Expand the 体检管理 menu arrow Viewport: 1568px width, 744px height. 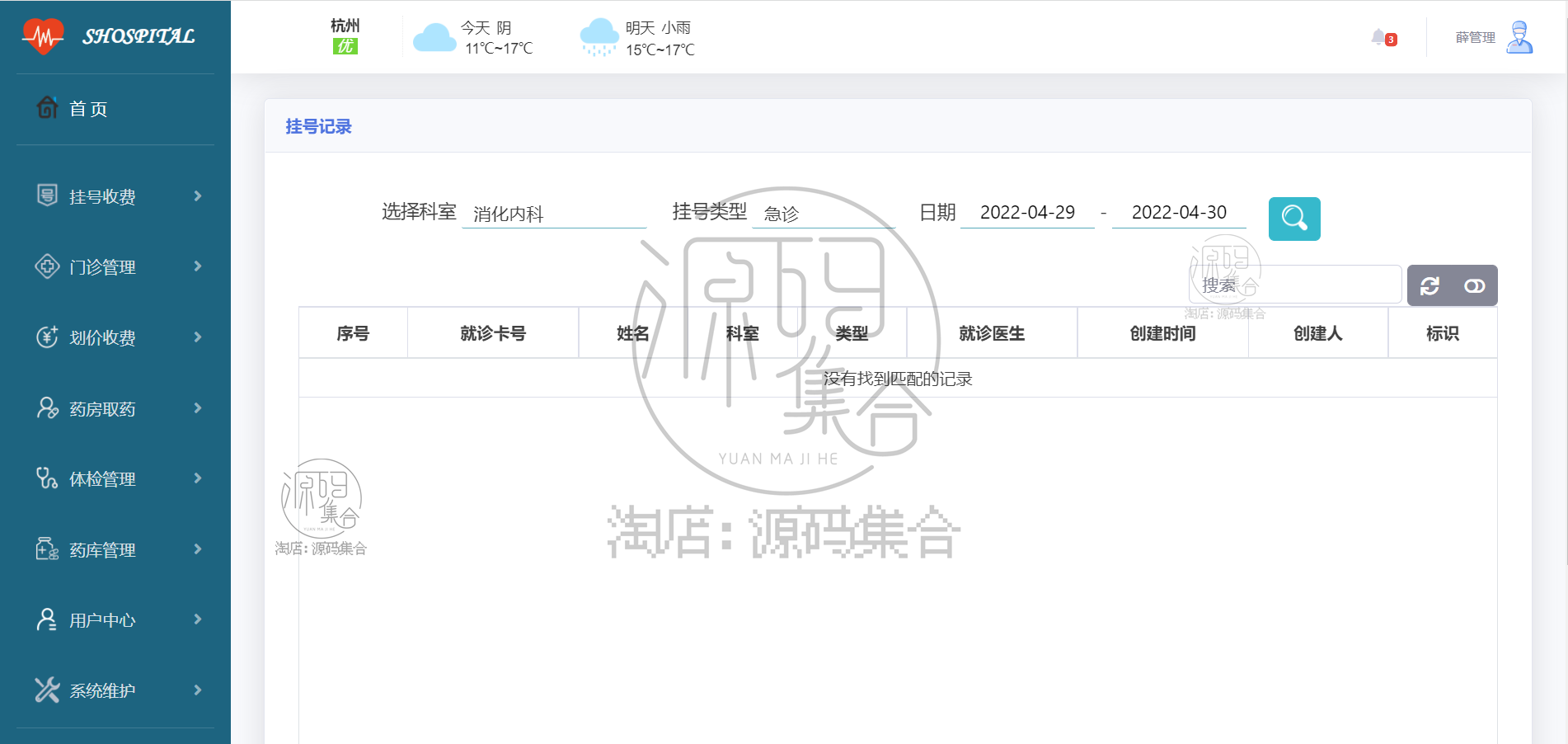(198, 478)
